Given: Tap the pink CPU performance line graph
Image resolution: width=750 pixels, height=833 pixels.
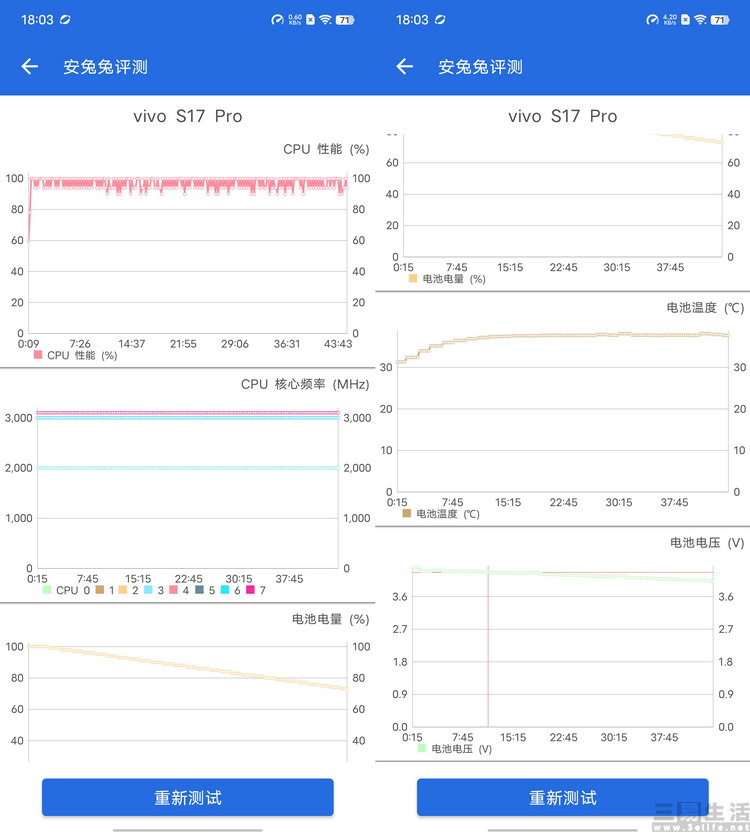Looking at the screenshot, I should point(188,185).
